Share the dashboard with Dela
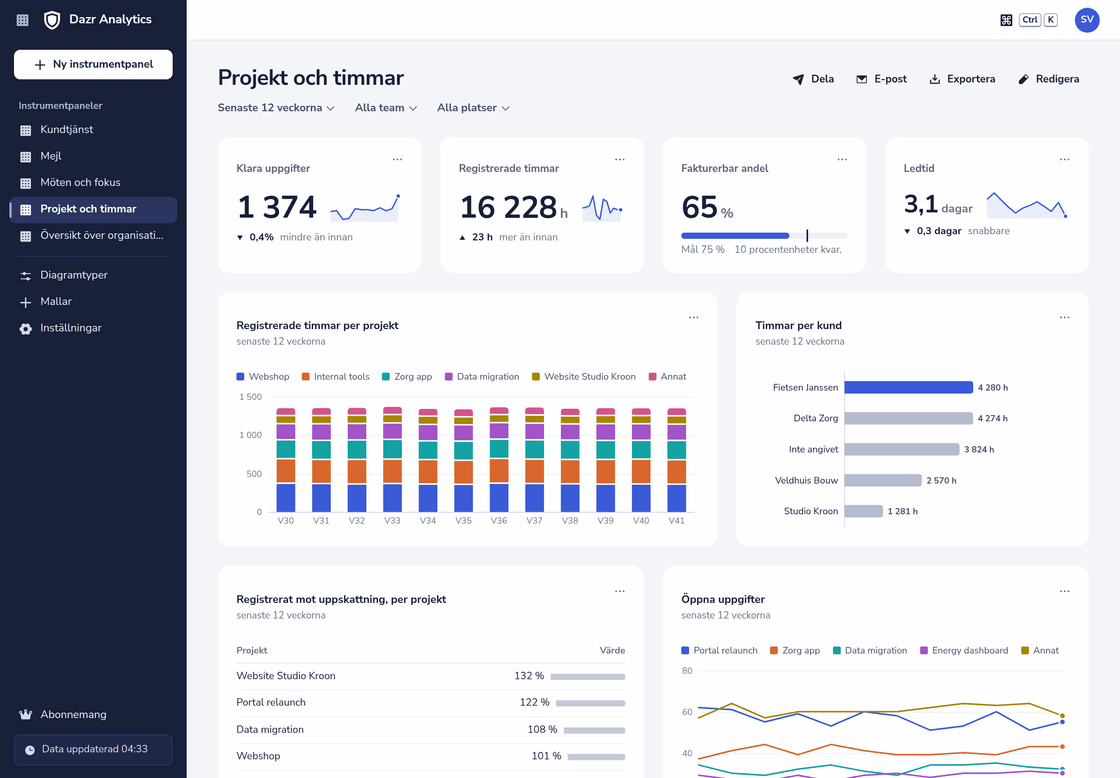Viewport: 1120px width, 778px height. click(814, 79)
